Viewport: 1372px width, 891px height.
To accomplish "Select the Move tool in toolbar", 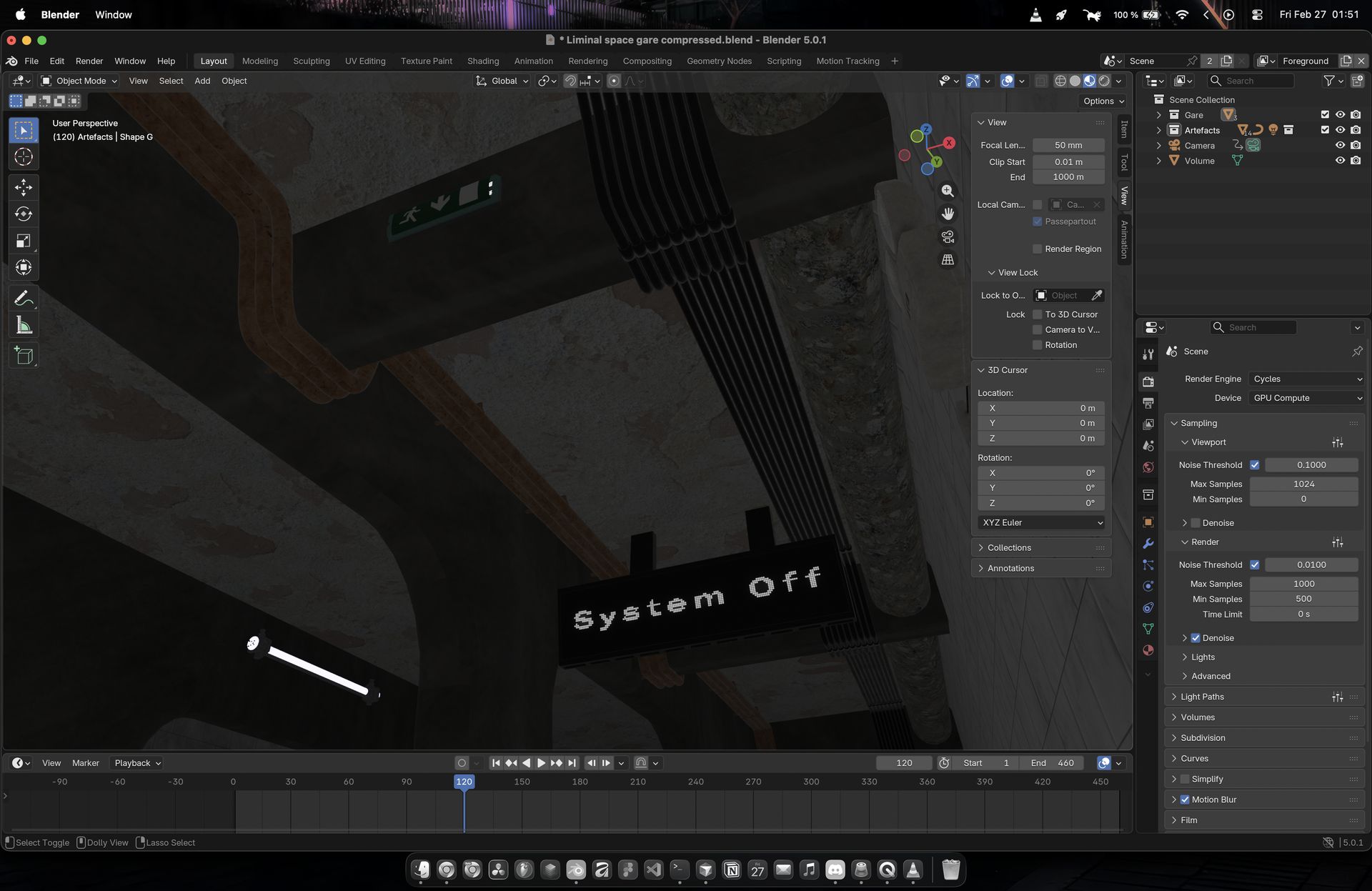I will pos(24,187).
